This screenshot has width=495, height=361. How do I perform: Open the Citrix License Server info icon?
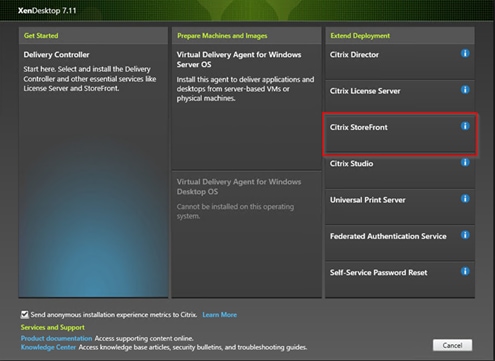tap(465, 90)
